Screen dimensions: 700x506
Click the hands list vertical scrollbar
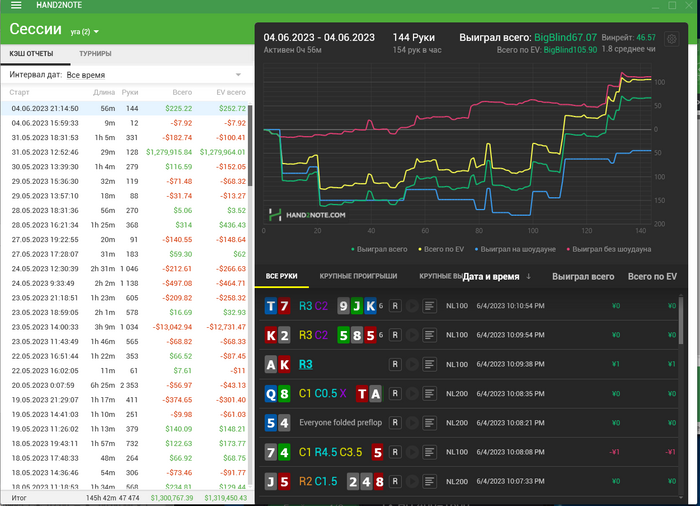(x=681, y=319)
